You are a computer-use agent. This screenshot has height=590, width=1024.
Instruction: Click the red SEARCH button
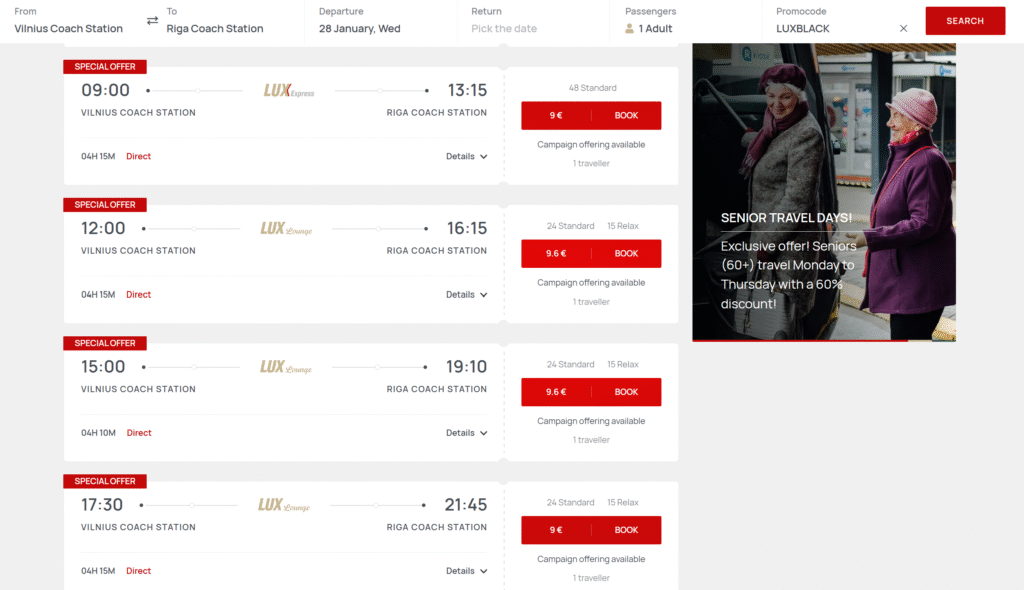pos(964,19)
